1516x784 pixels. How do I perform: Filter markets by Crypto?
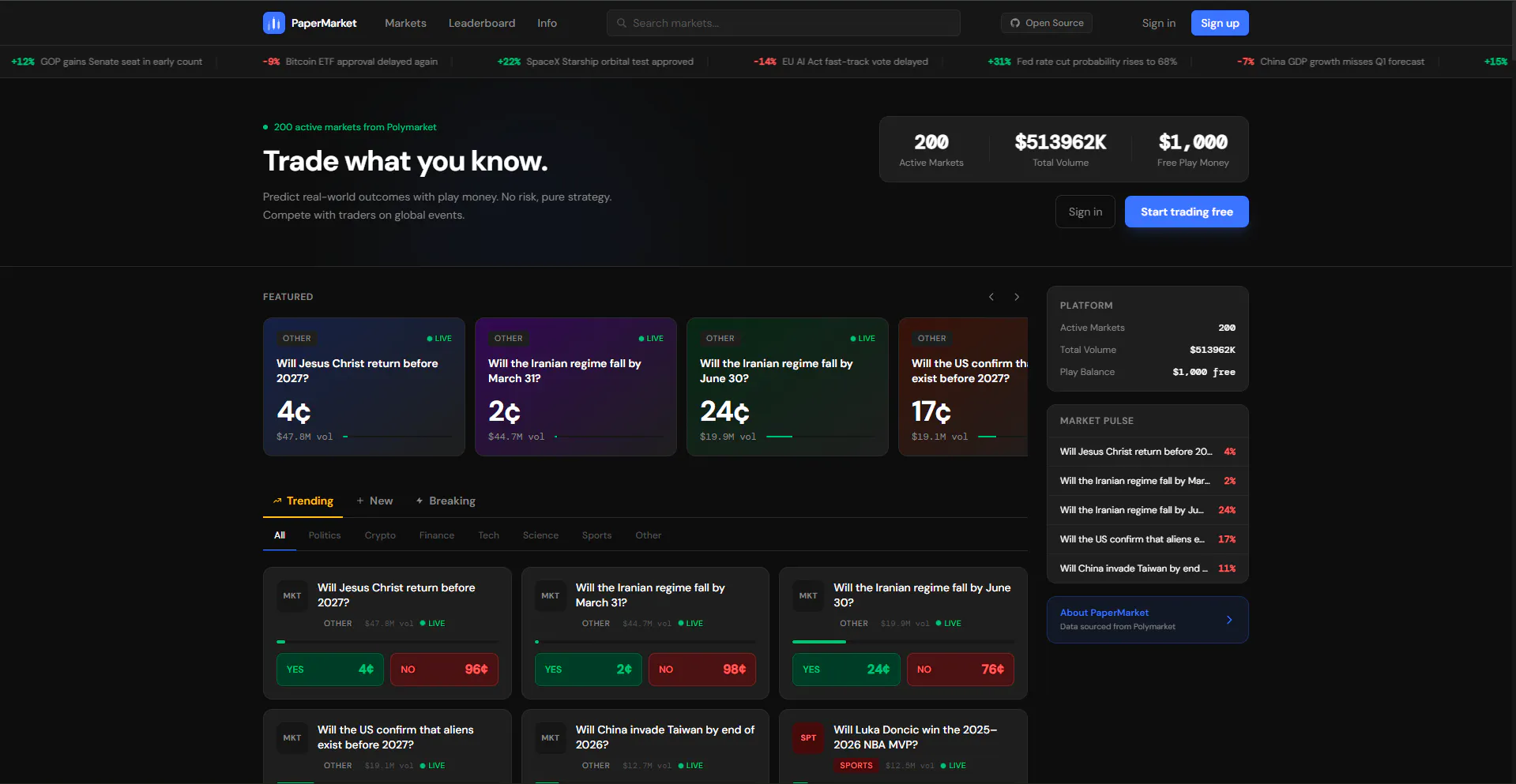click(380, 535)
